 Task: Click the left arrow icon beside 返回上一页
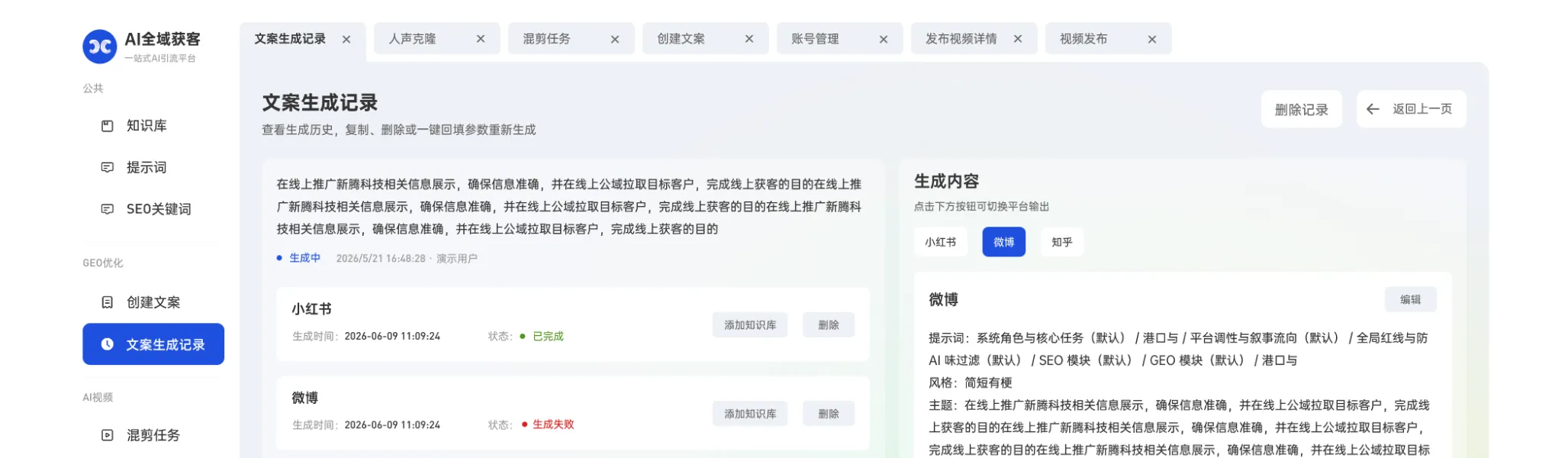click(1373, 109)
